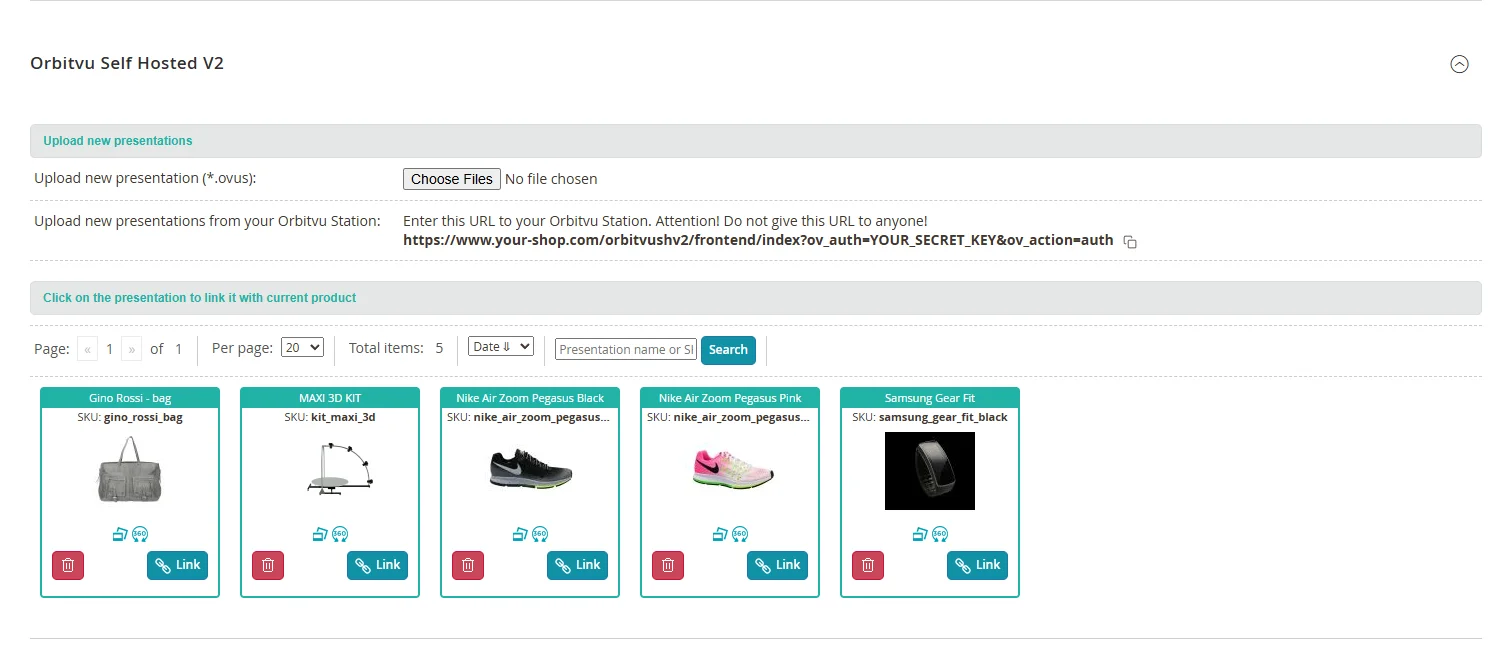Go to previous page arrow
The width and height of the screenshot is (1512, 671).
coord(88,349)
